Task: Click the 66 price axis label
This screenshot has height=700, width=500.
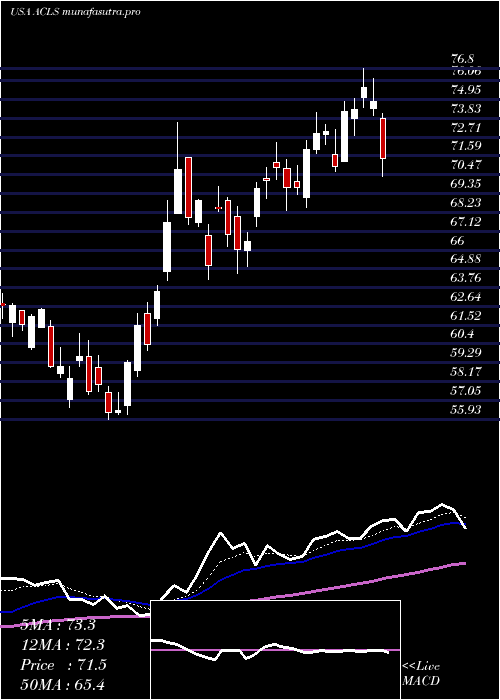Action: pos(458,241)
